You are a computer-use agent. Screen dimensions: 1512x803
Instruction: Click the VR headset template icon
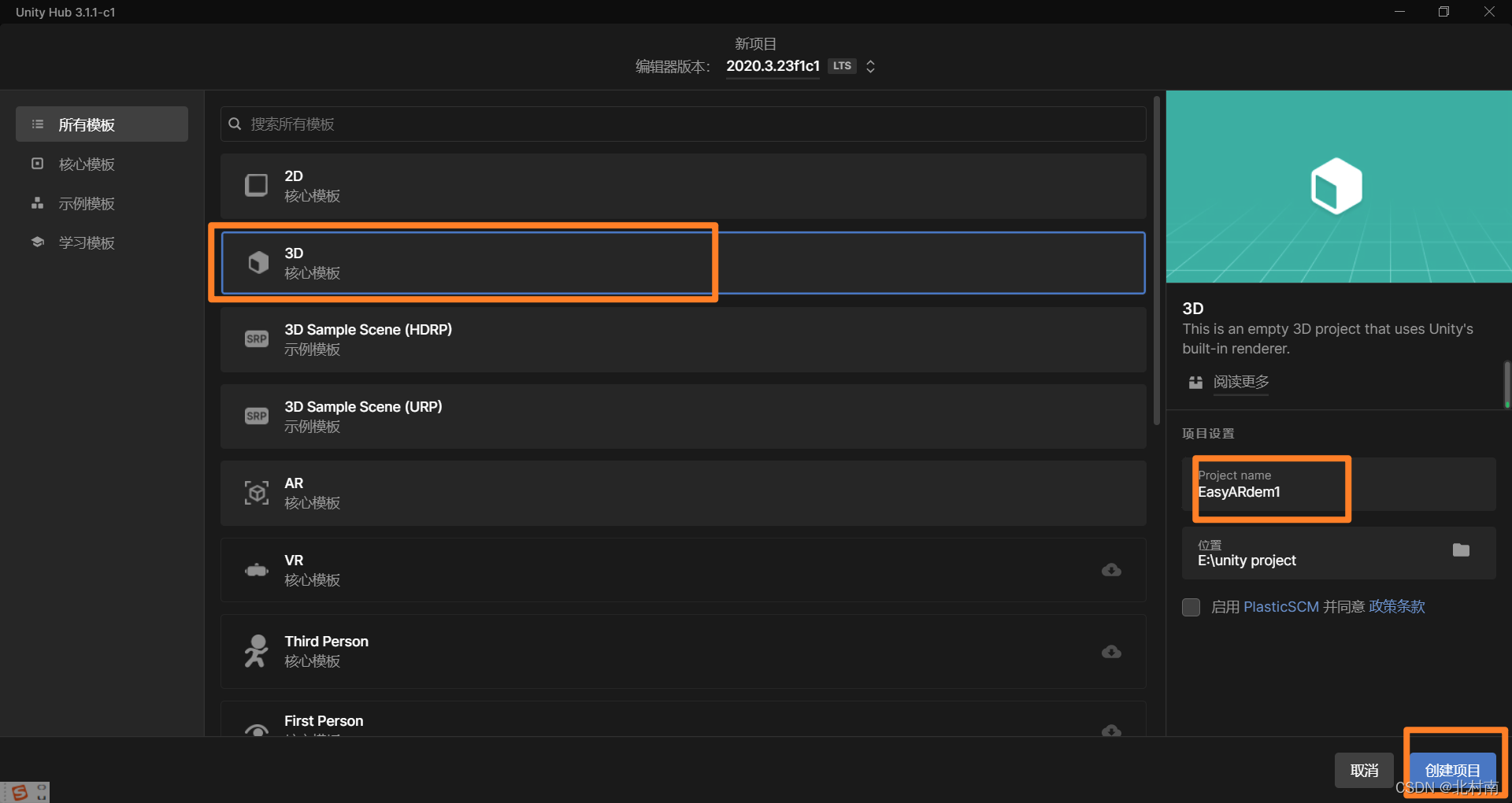[x=257, y=570]
